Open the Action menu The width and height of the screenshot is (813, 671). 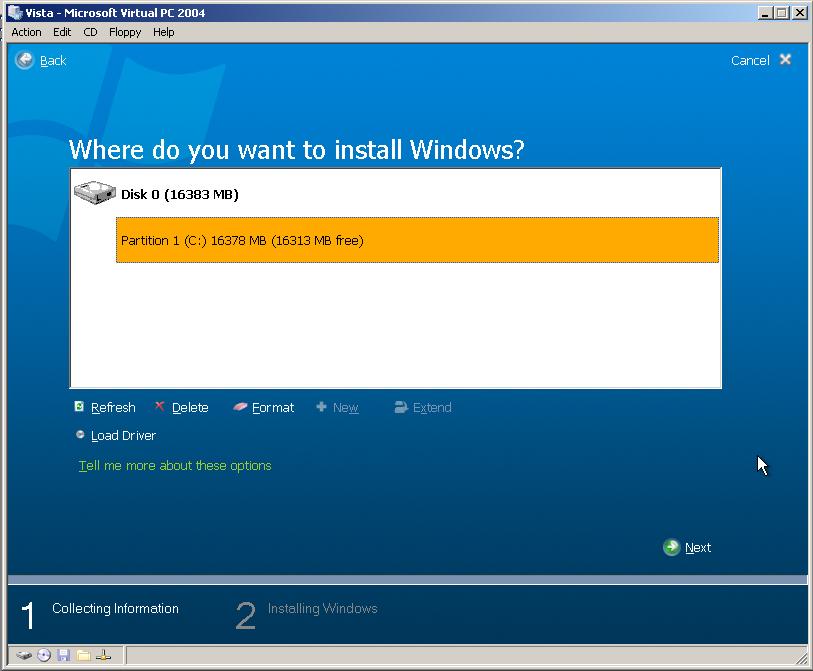coord(26,32)
